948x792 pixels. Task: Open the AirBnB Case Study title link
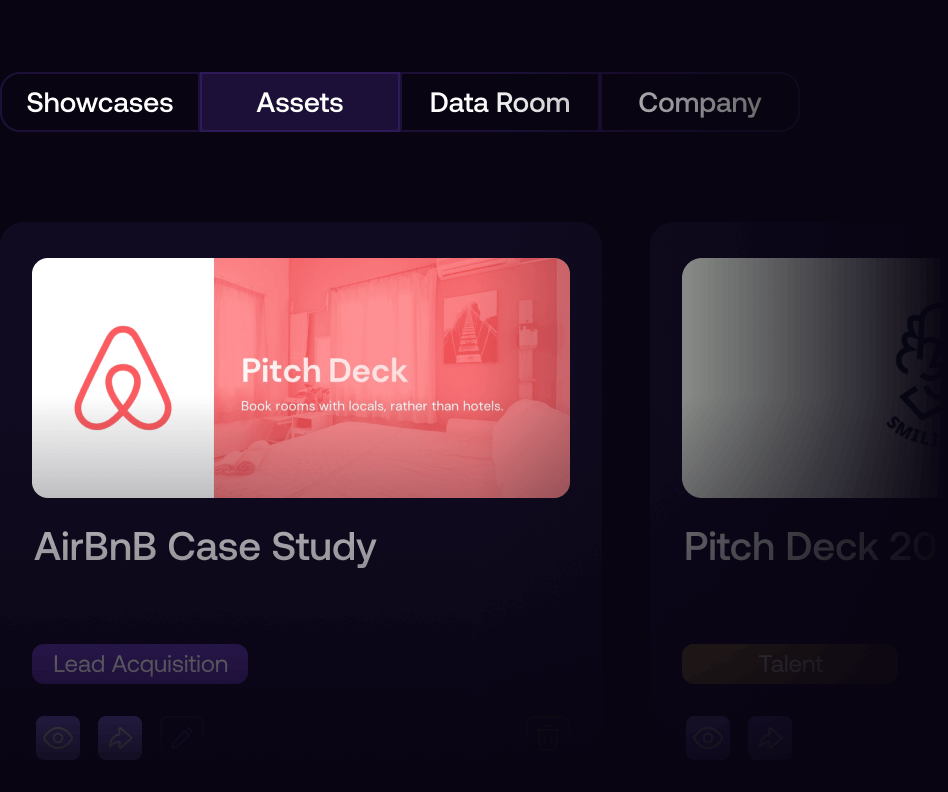tap(205, 547)
